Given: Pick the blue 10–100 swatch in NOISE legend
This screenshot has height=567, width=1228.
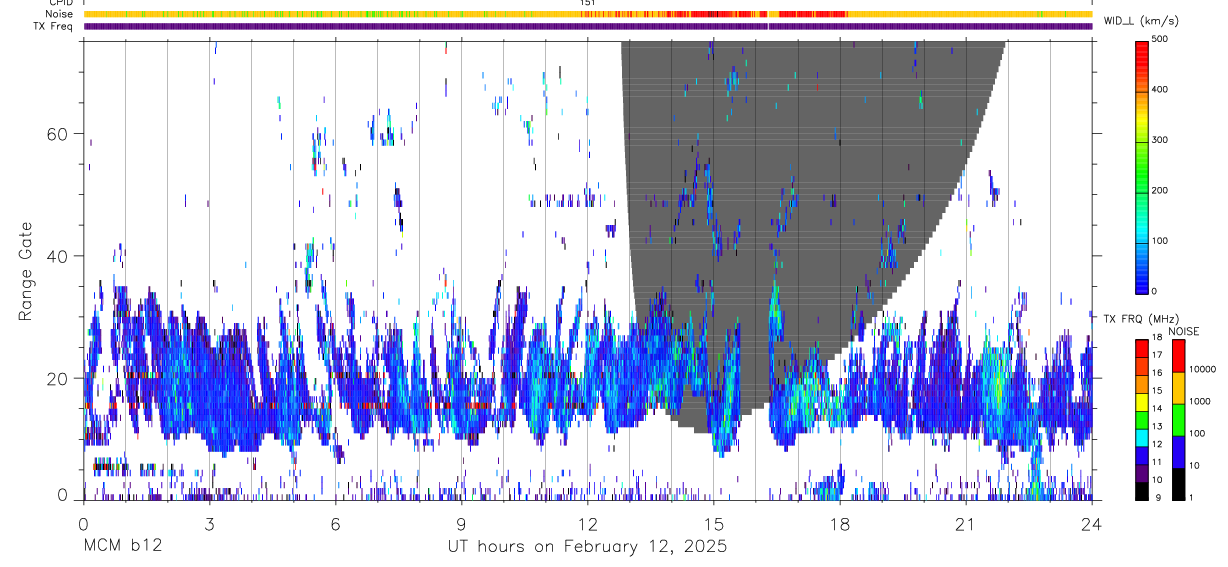Looking at the screenshot, I should pos(1178,451).
